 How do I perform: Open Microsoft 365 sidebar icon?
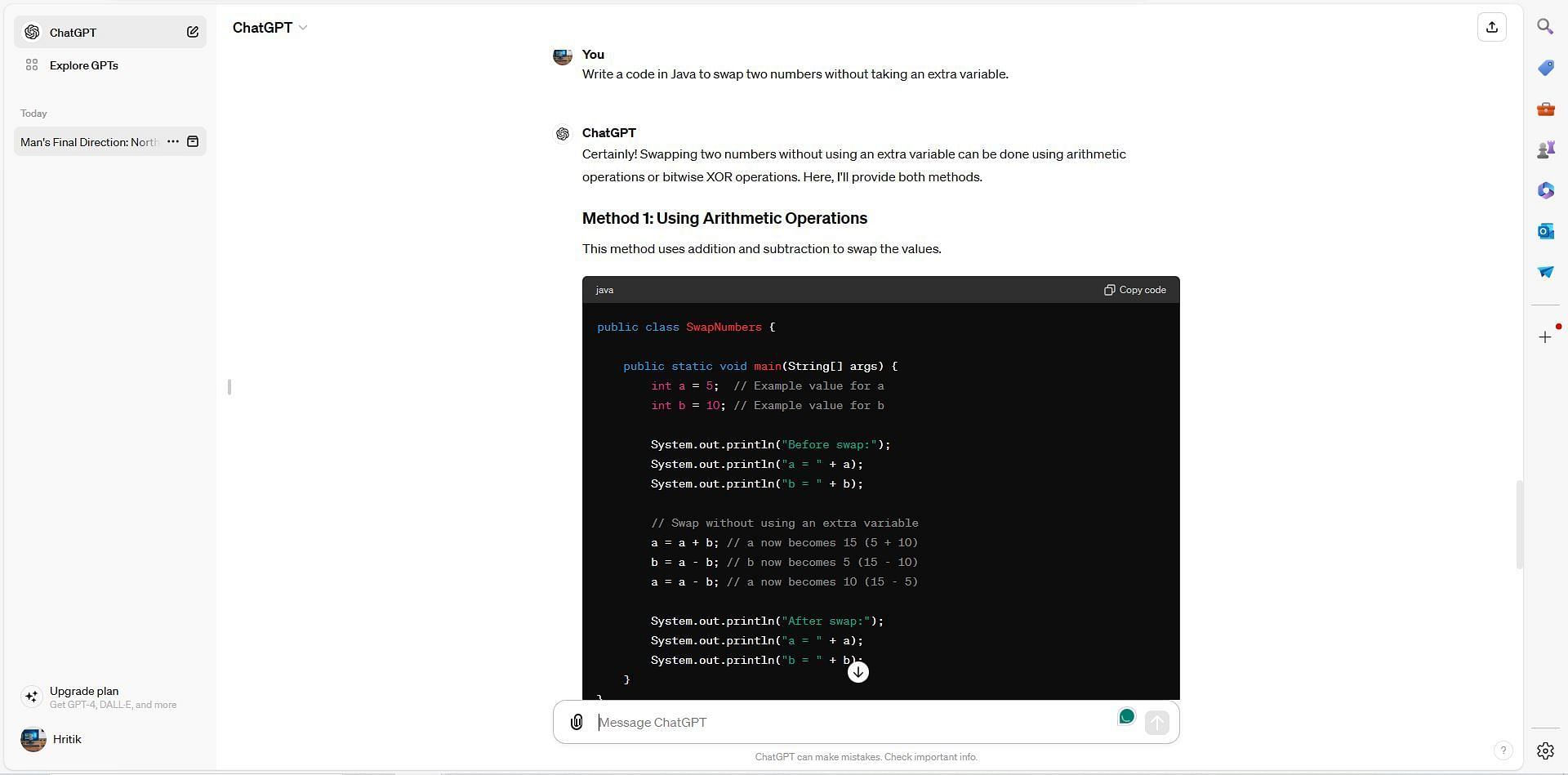pyautogui.click(x=1545, y=190)
